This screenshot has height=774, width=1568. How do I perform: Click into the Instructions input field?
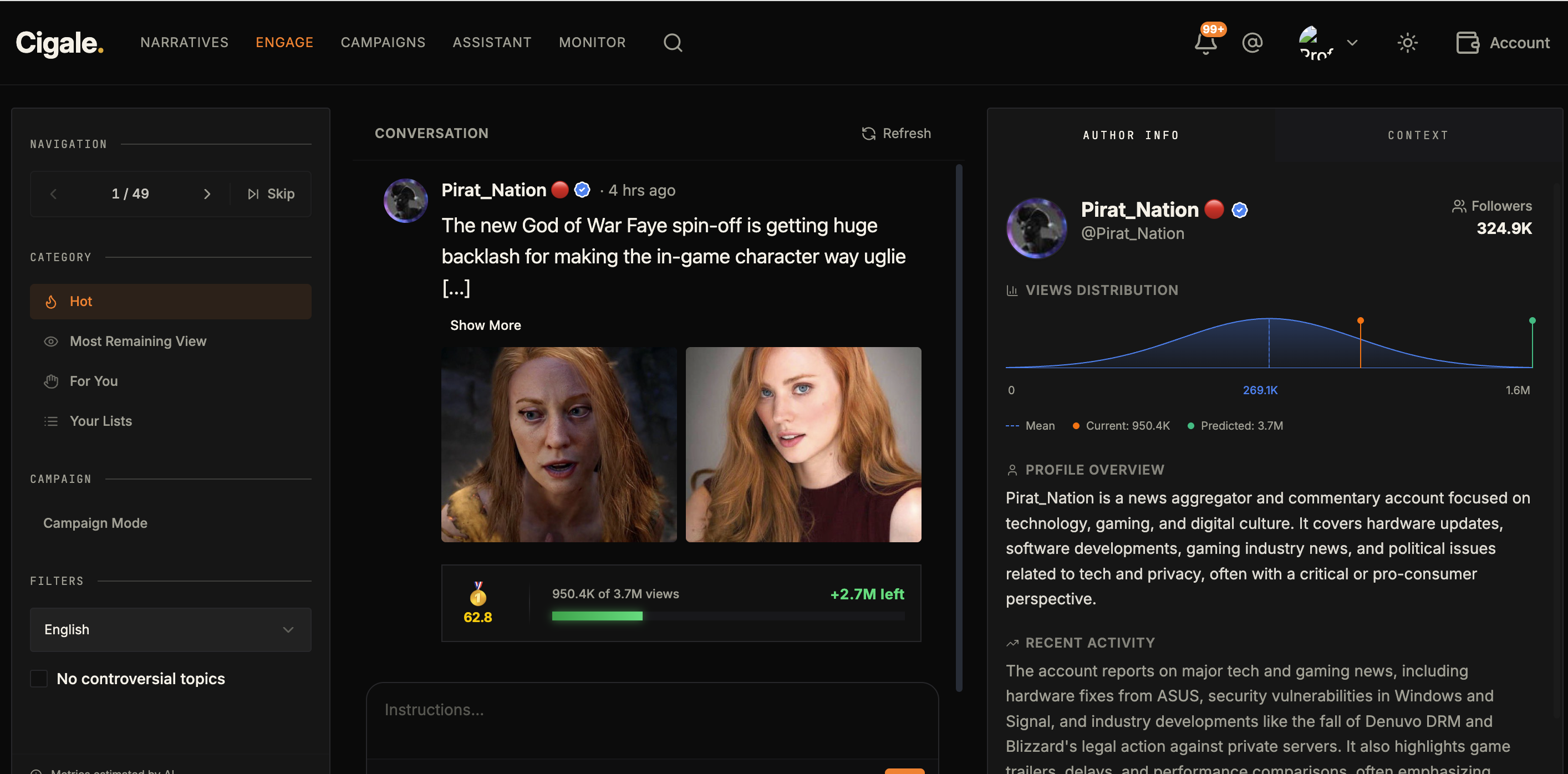coord(653,720)
